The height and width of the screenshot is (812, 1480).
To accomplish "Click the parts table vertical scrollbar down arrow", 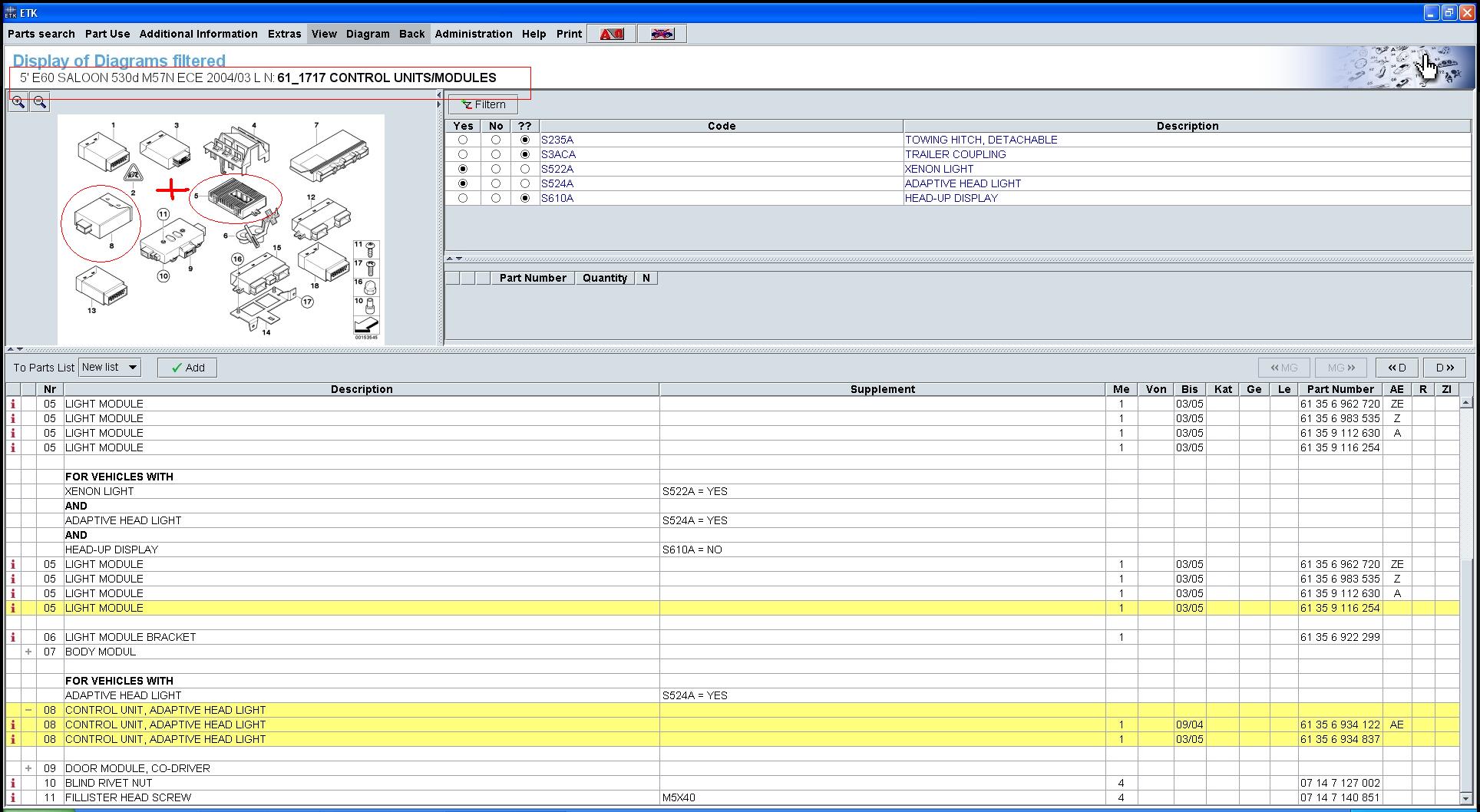I will click(1465, 797).
